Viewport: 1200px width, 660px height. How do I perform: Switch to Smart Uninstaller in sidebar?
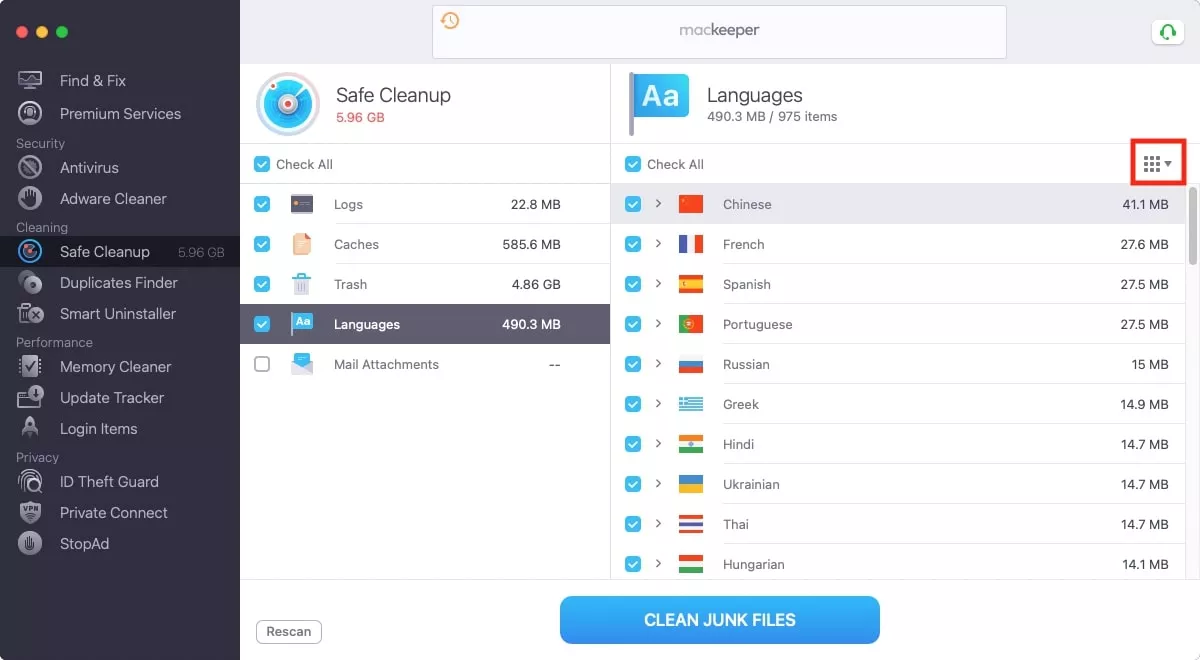pyautogui.click(x=120, y=314)
